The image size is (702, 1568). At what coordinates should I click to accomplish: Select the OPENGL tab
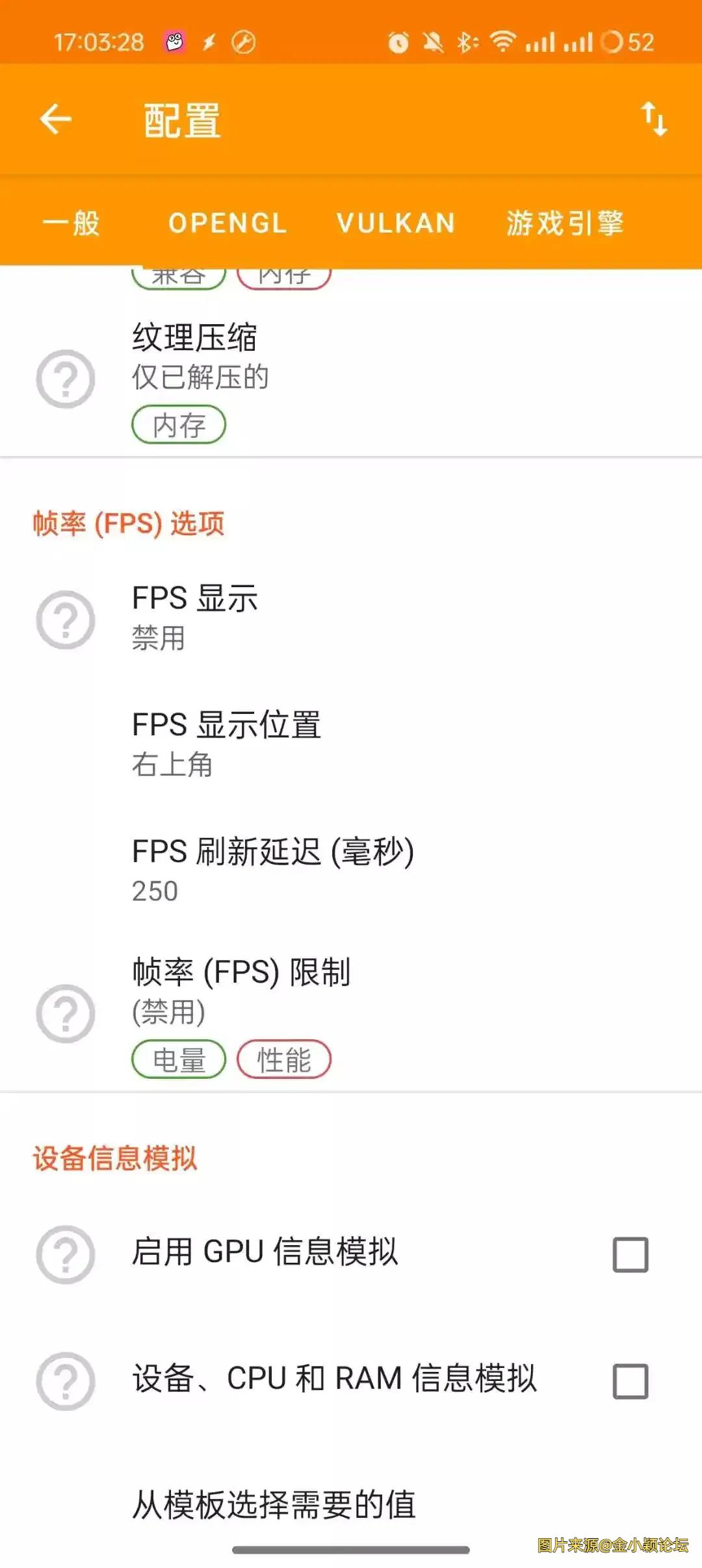click(x=227, y=223)
